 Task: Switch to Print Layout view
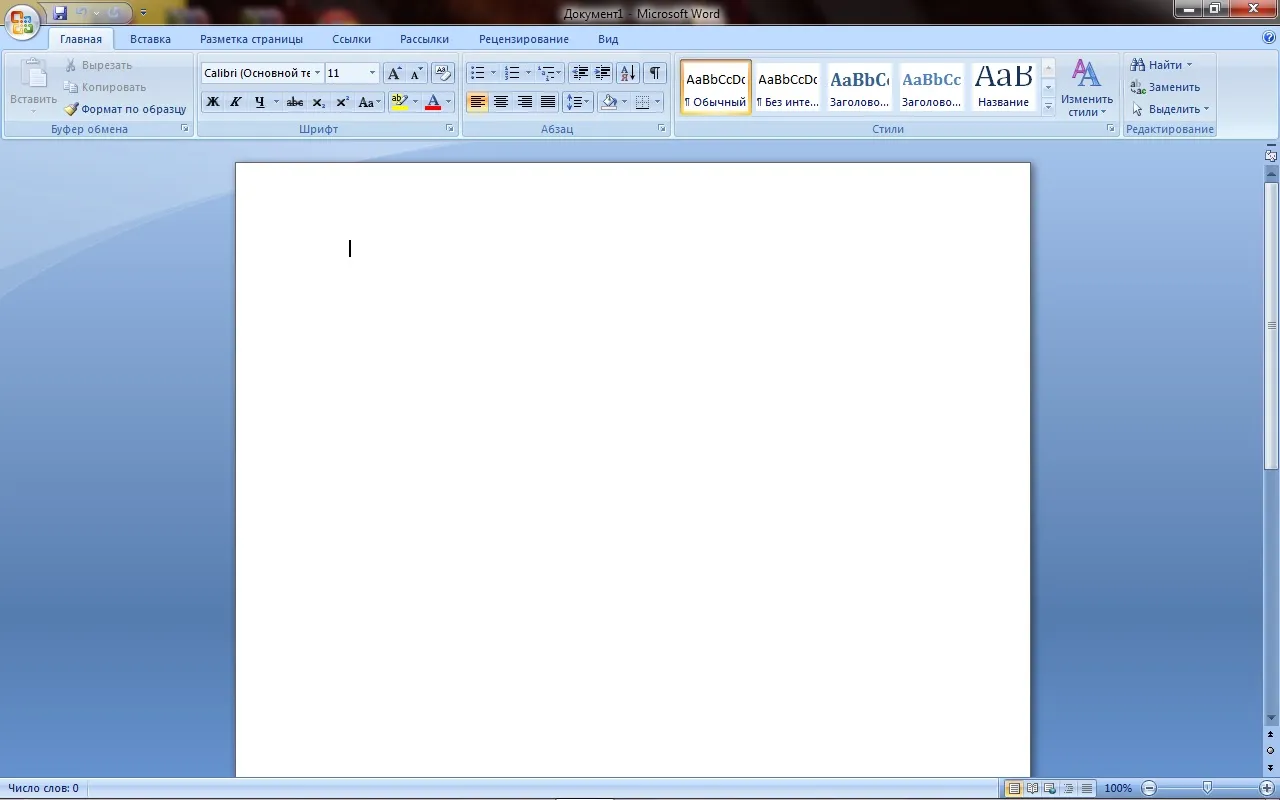coord(1014,788)
